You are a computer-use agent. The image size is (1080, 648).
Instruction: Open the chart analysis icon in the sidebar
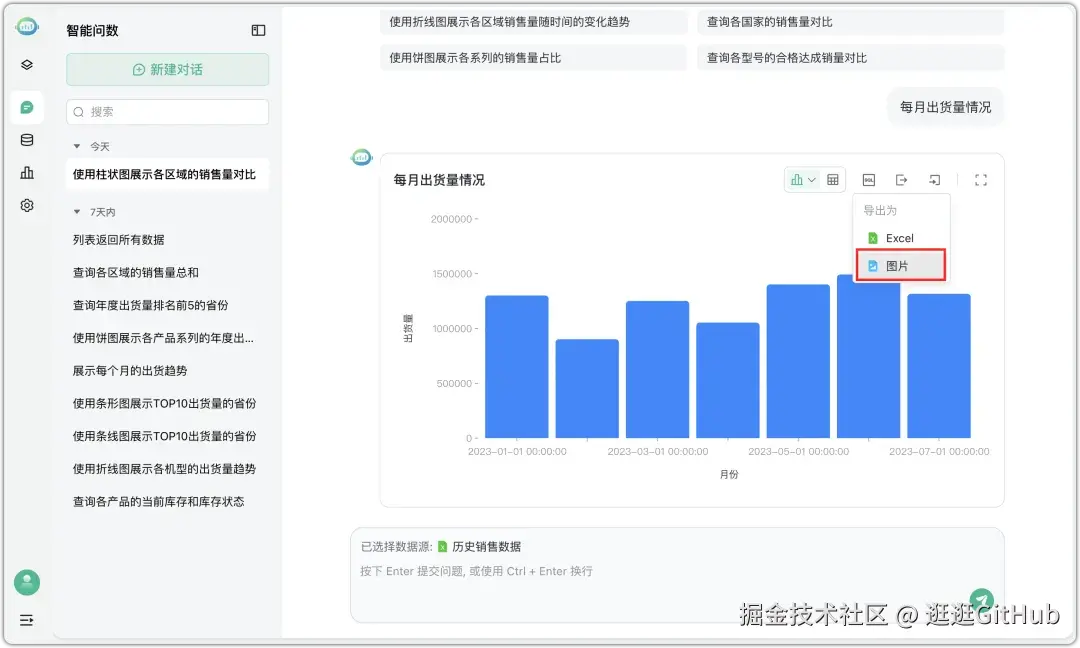click(26, 171)
